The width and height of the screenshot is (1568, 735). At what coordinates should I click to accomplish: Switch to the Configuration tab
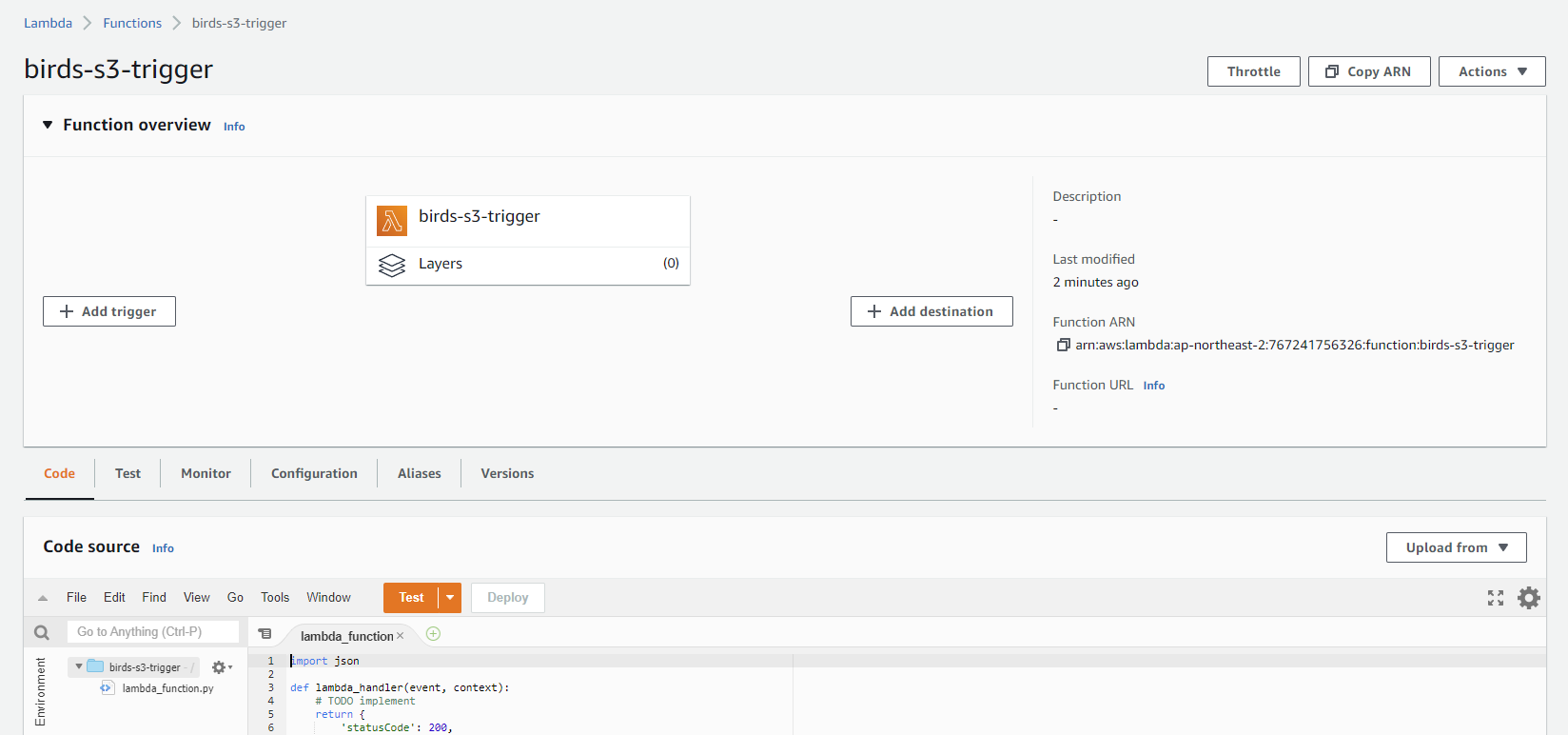coord(314,473)
